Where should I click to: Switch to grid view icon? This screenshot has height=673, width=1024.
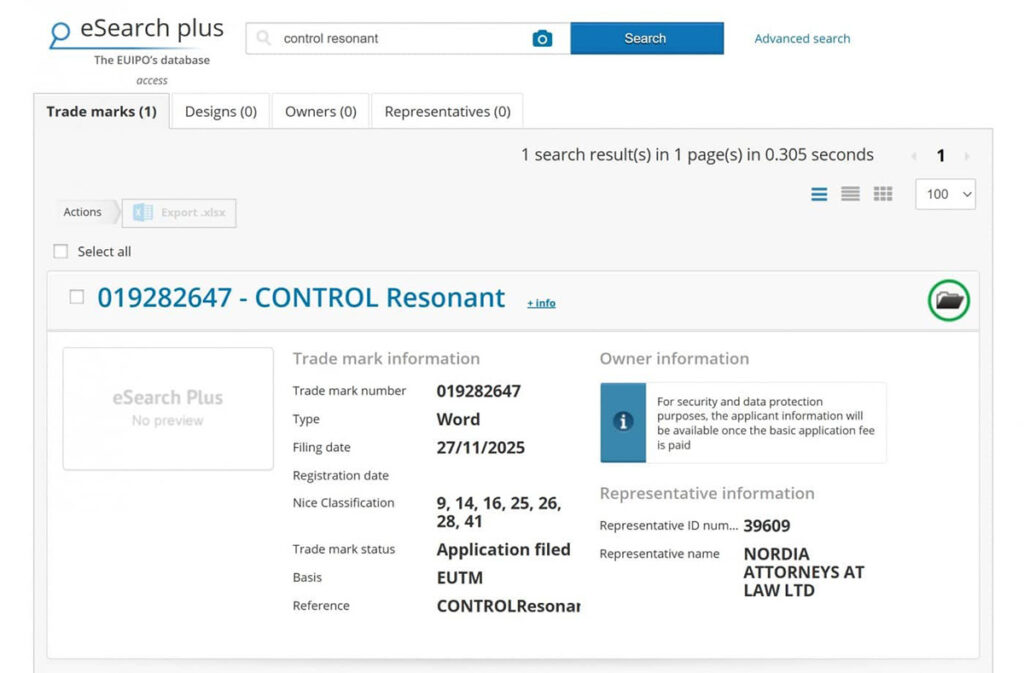(882, 194)
